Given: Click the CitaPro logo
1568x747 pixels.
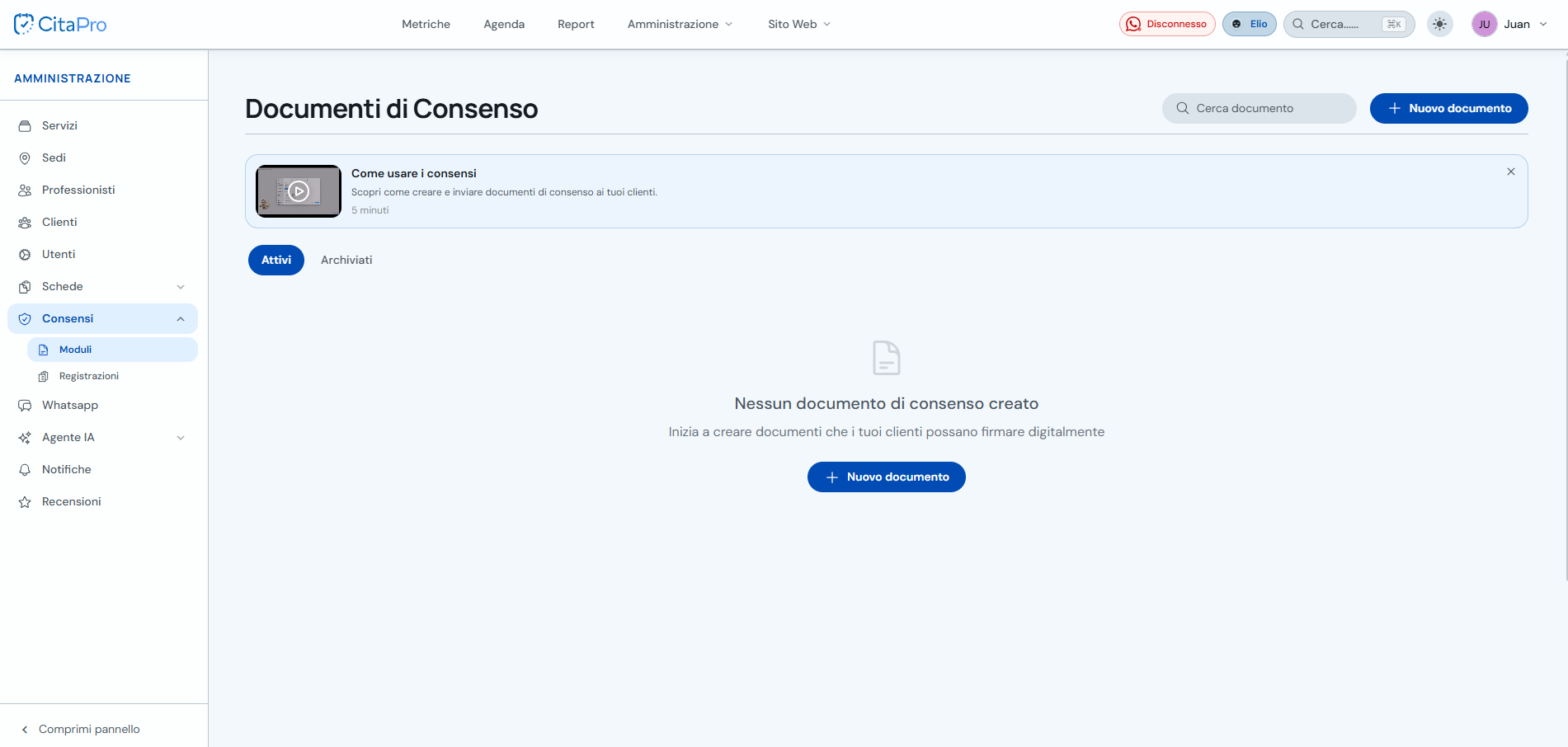Looking at the screenshot, I should click(x=60, y=24).
